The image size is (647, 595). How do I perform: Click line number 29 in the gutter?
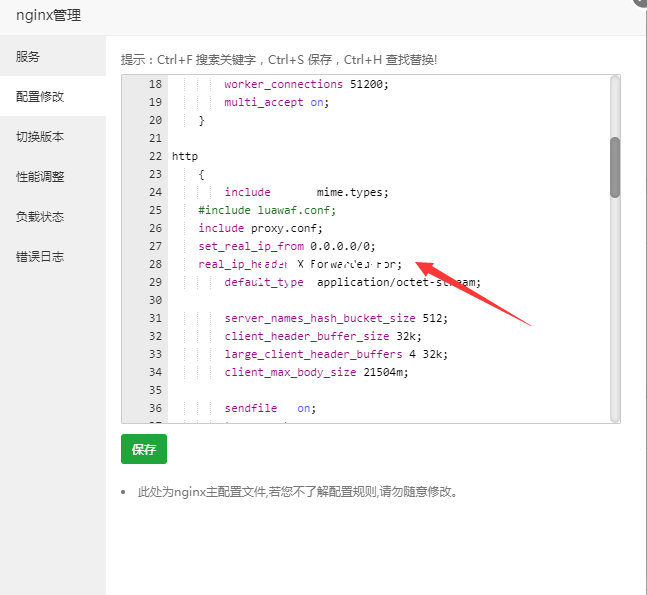(154, 282)
